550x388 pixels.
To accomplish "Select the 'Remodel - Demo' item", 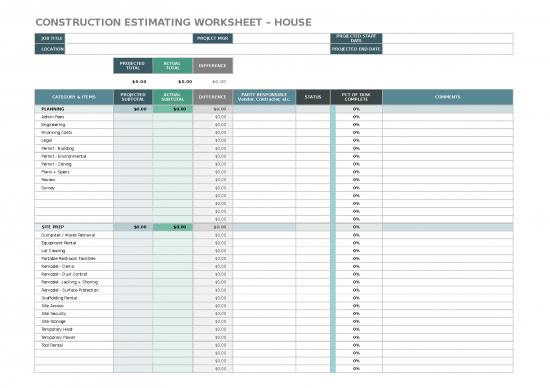I will (x=58, y=266).
